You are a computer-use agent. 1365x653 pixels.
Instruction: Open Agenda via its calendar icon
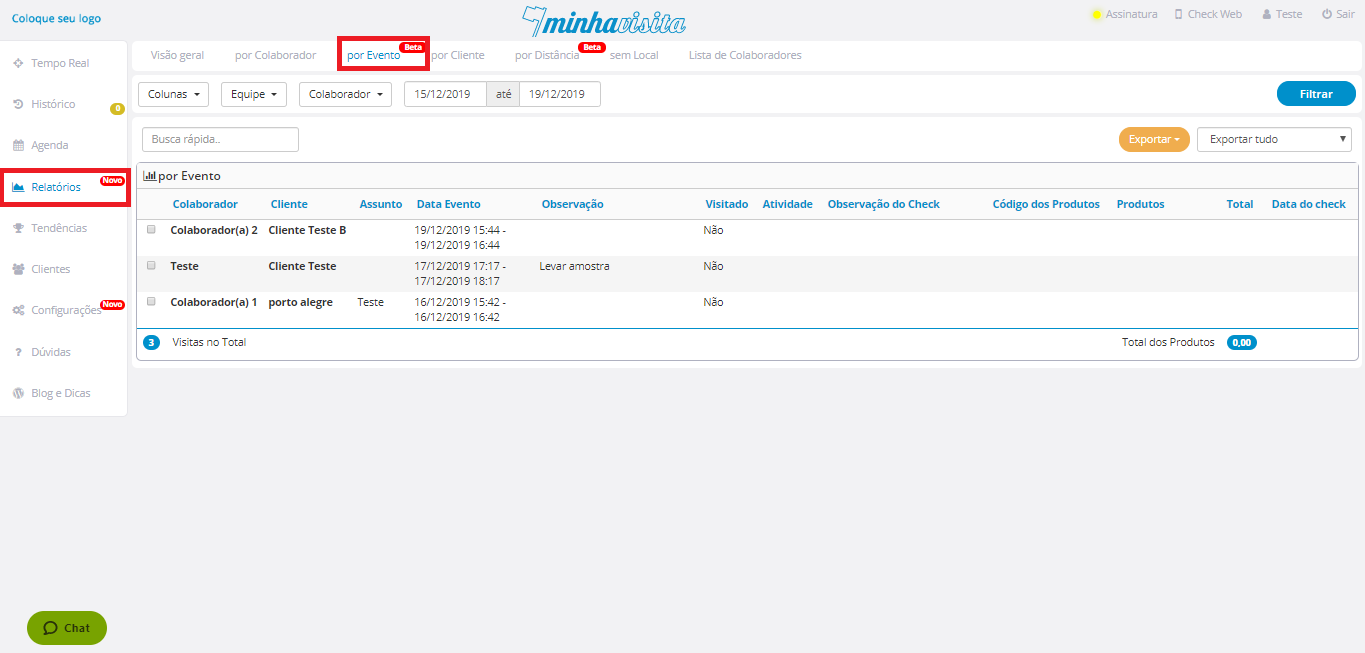pyautogui.click(x=18, y=145)
